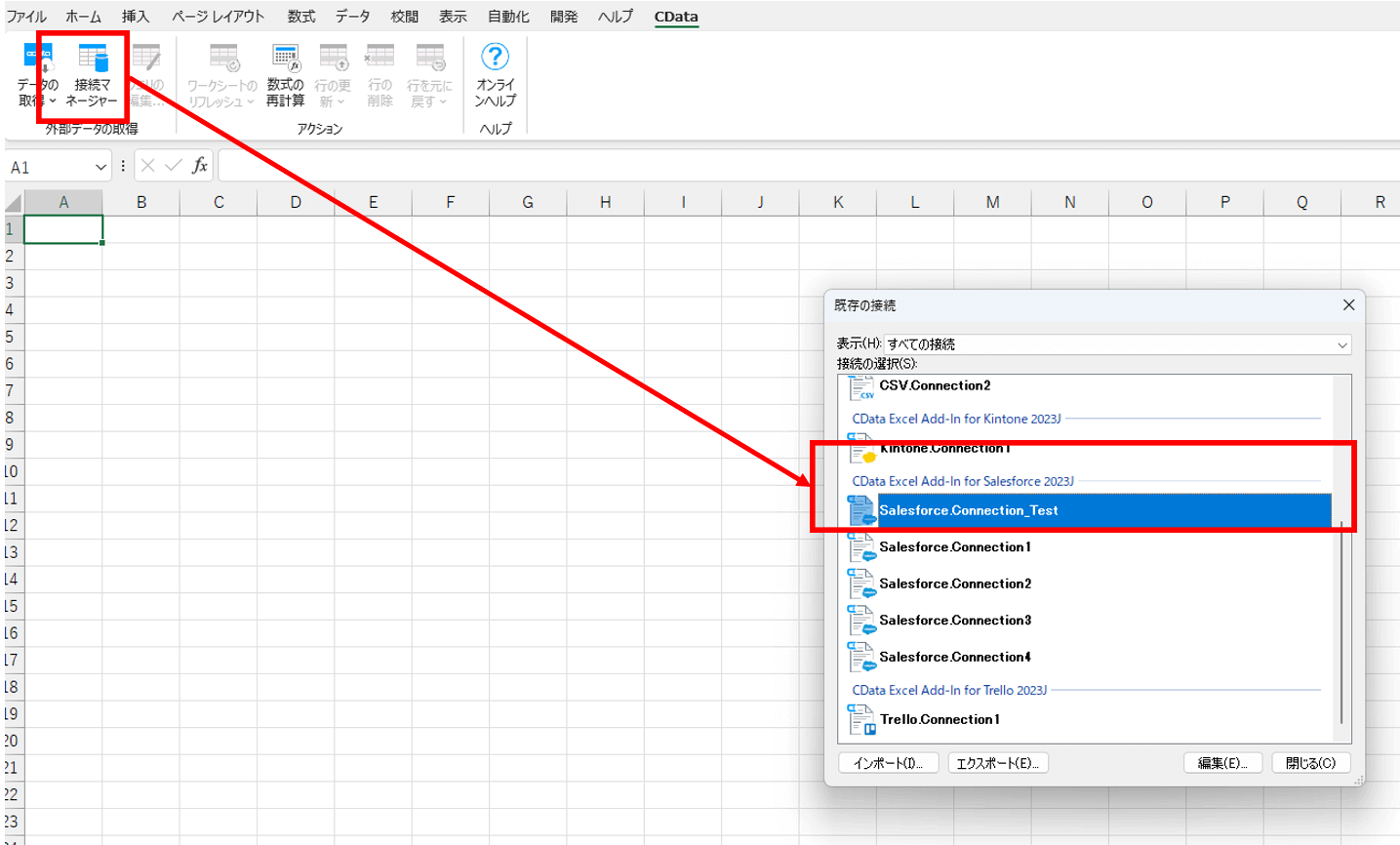Screen dimensions: 1400x845
Task: Switch to the 開発 ribbon tab
Action: [564, 17]
